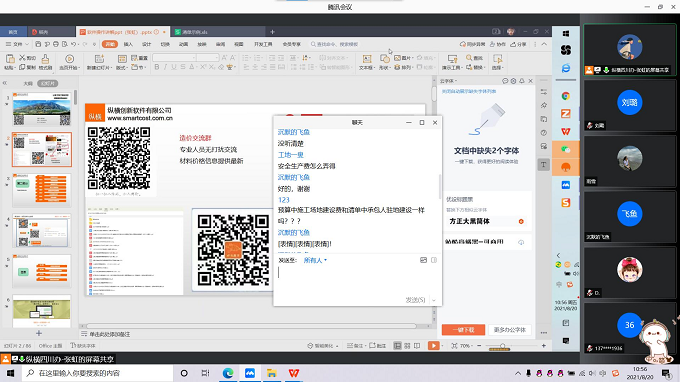Viewport: 680px width, 382px height.
Task: Click the zoom out minus button
Action: (479, 346)
